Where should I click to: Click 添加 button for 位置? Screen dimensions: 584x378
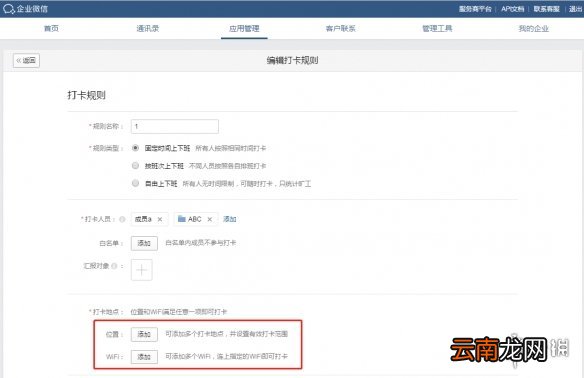tap(144, 334)
